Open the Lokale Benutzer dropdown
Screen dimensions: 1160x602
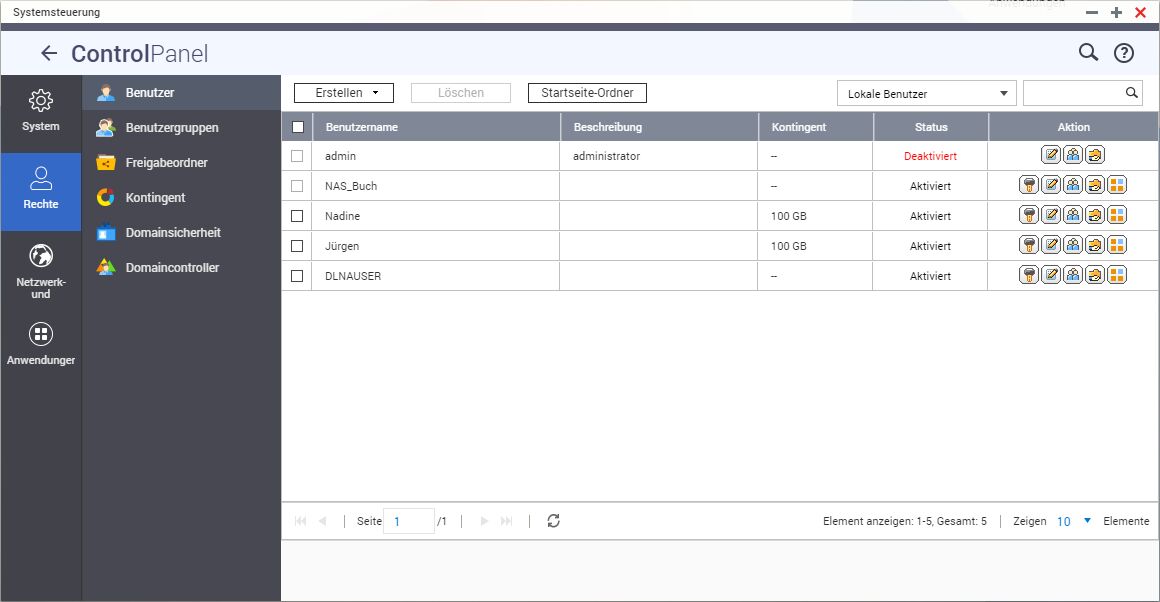coord(926,94)
